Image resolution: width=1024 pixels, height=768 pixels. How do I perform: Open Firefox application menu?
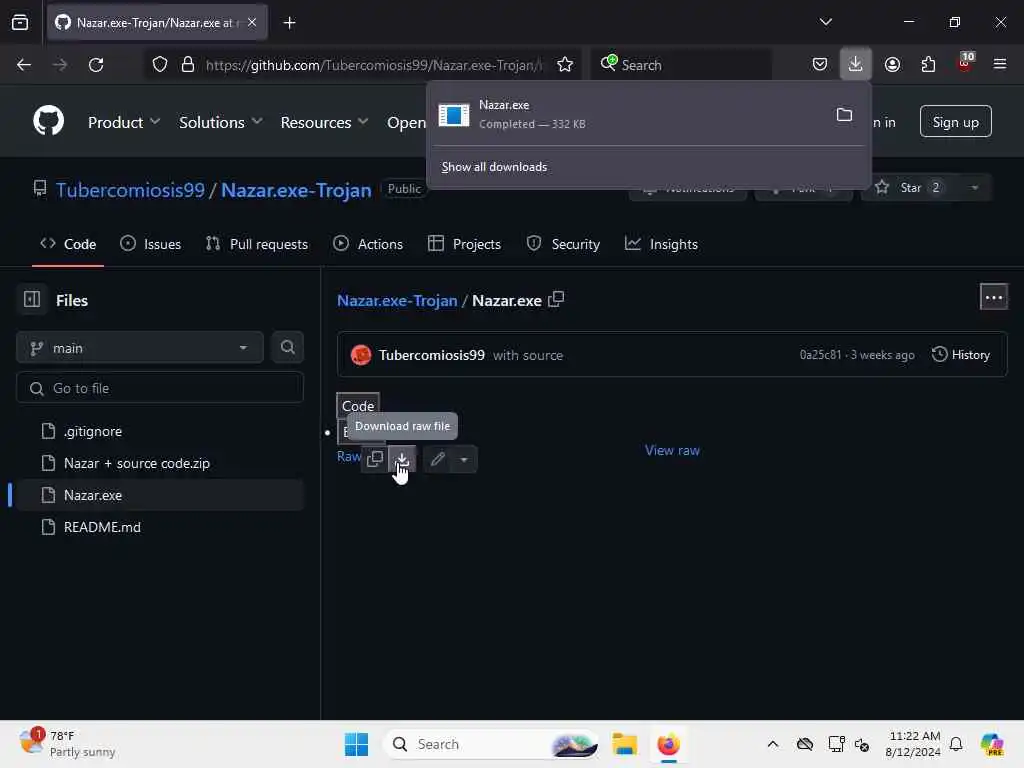[999, 64]
